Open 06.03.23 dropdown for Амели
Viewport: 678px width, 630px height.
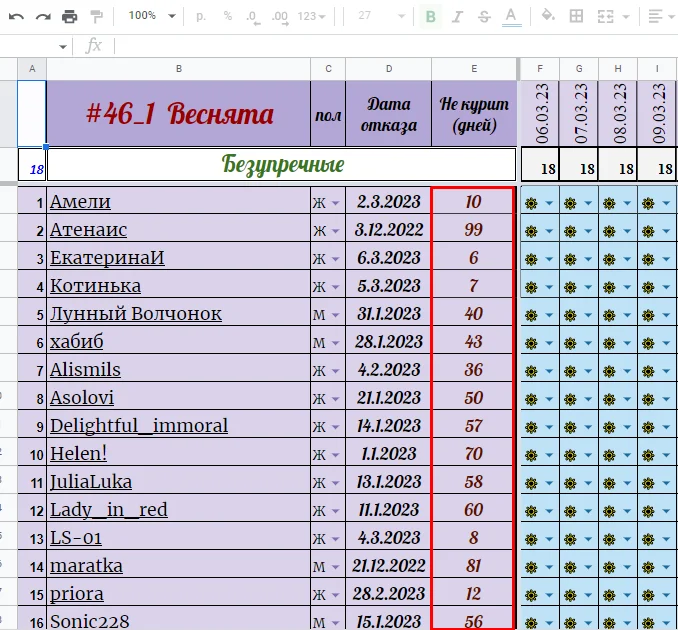tap(549, 203)
